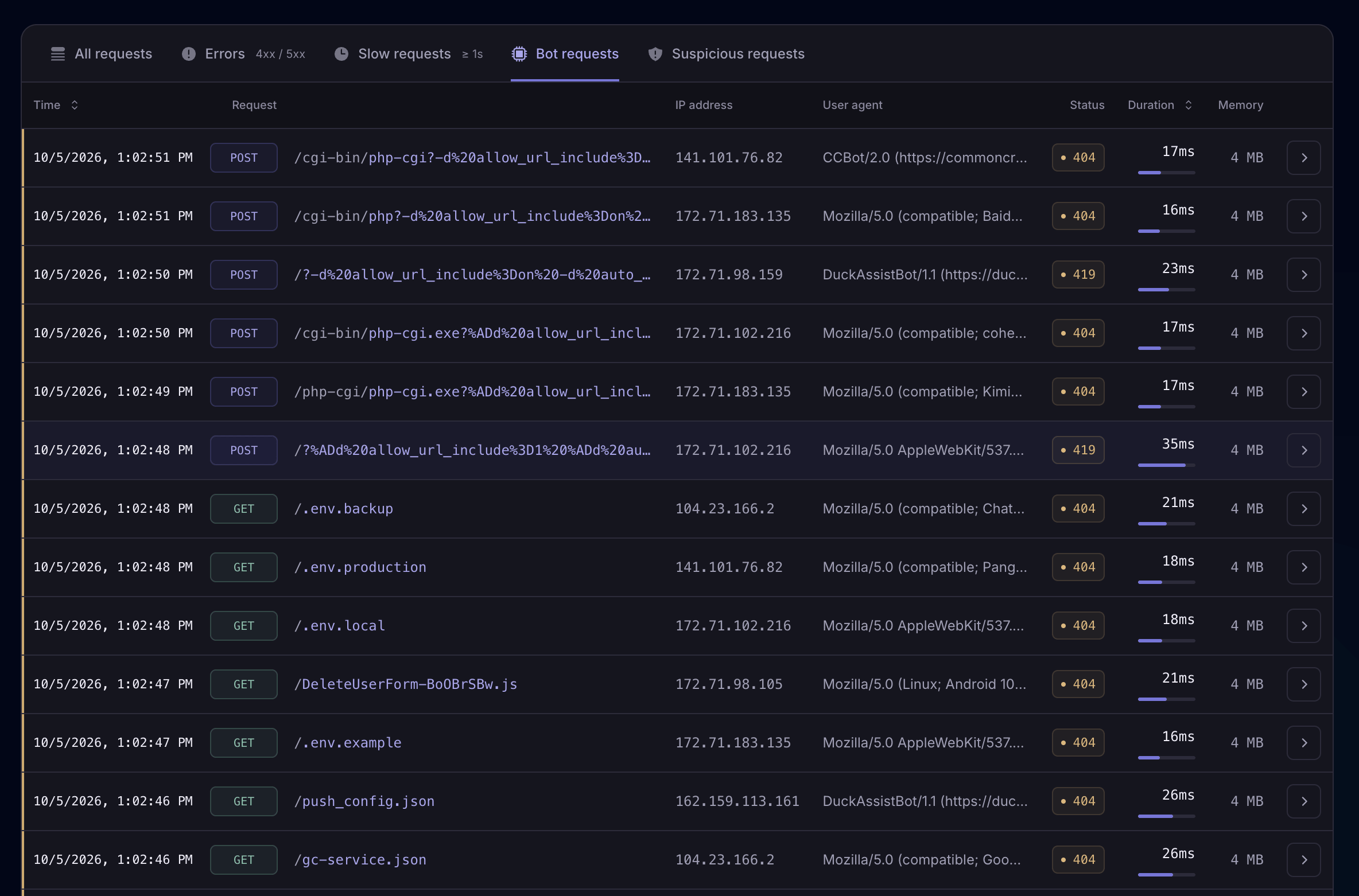1359x896 pixels.
Task: Select IP address 162.159.113.161
Action: coord(737,801)
